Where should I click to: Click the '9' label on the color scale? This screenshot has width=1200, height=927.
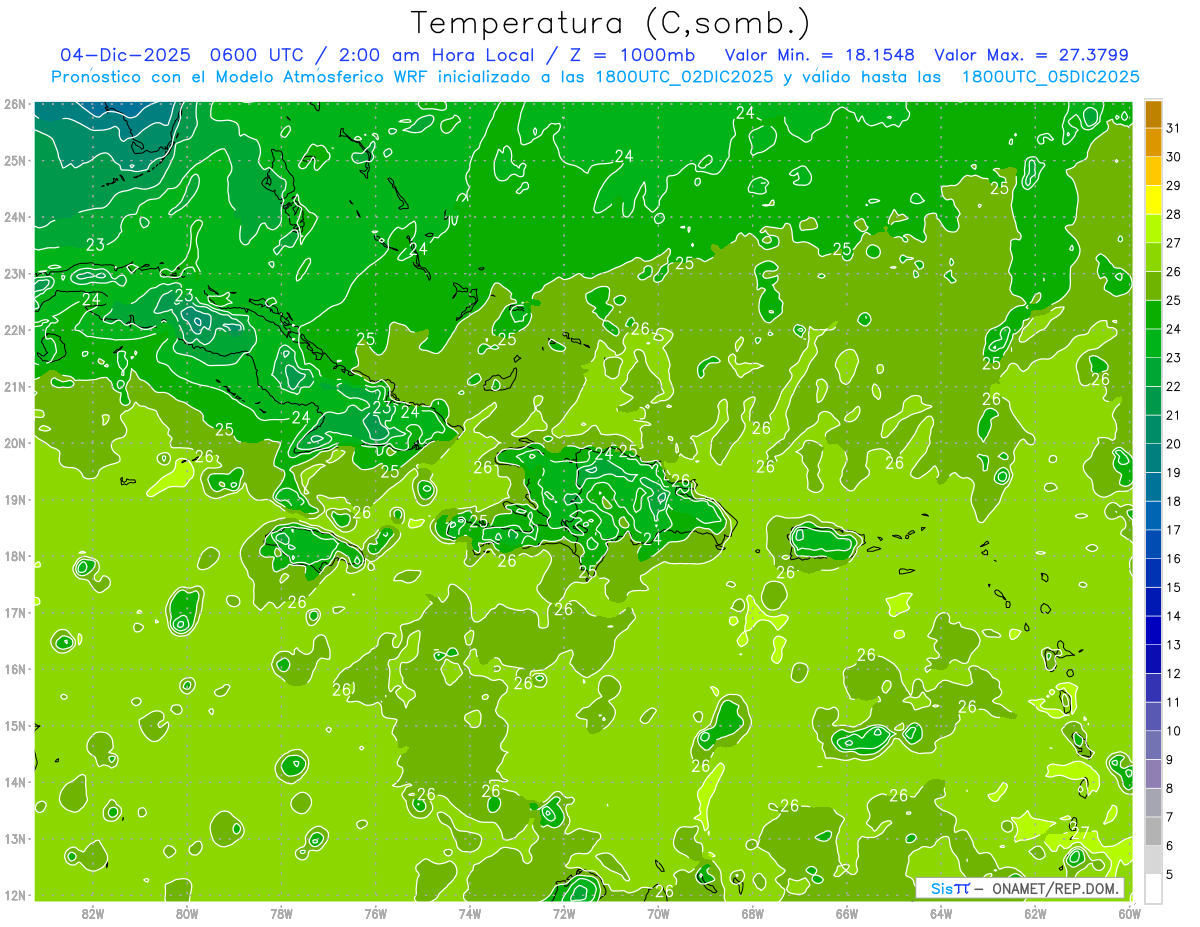(1169, 760)
